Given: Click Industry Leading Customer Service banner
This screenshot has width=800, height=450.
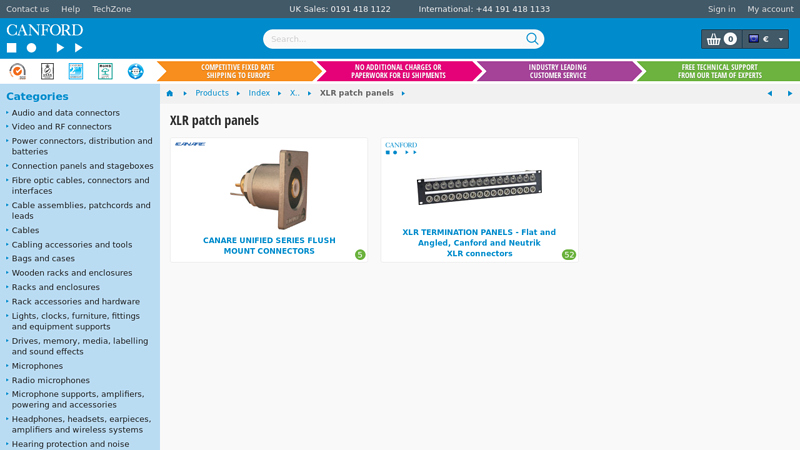Looking at the screenshot, I should coord(558,71).
